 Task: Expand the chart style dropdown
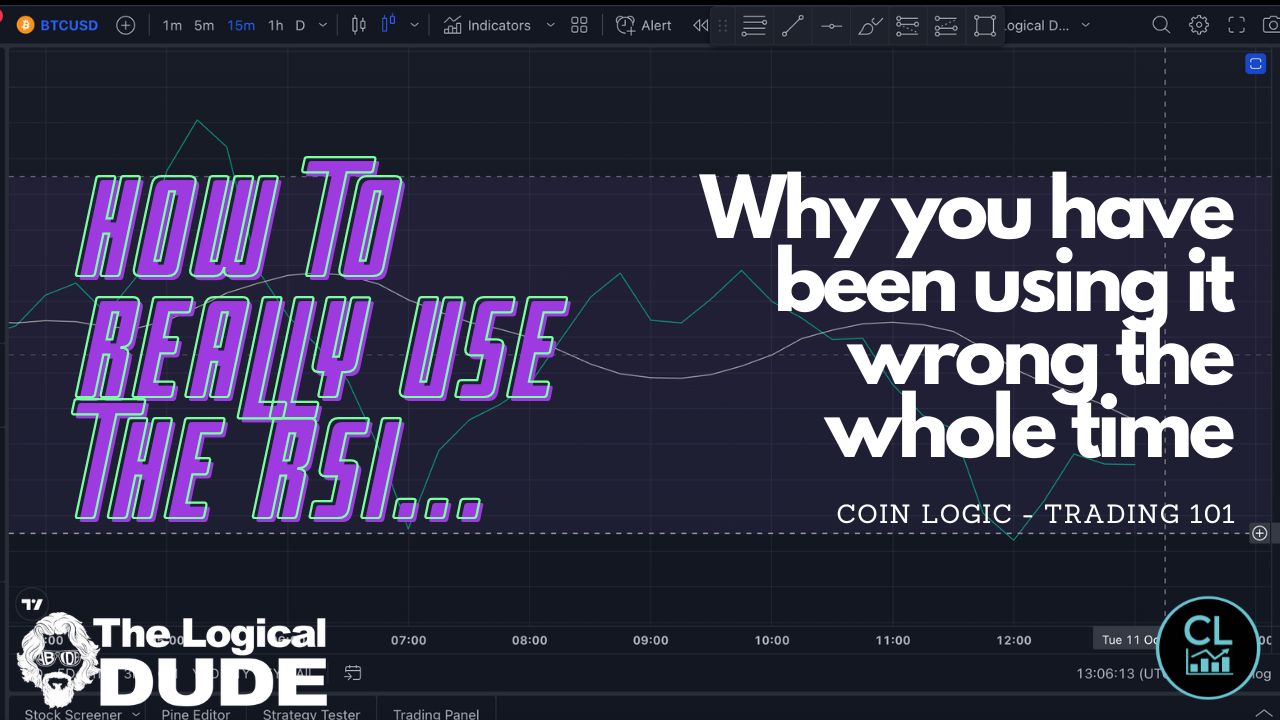pyautogui.click(x=414, y=25)
